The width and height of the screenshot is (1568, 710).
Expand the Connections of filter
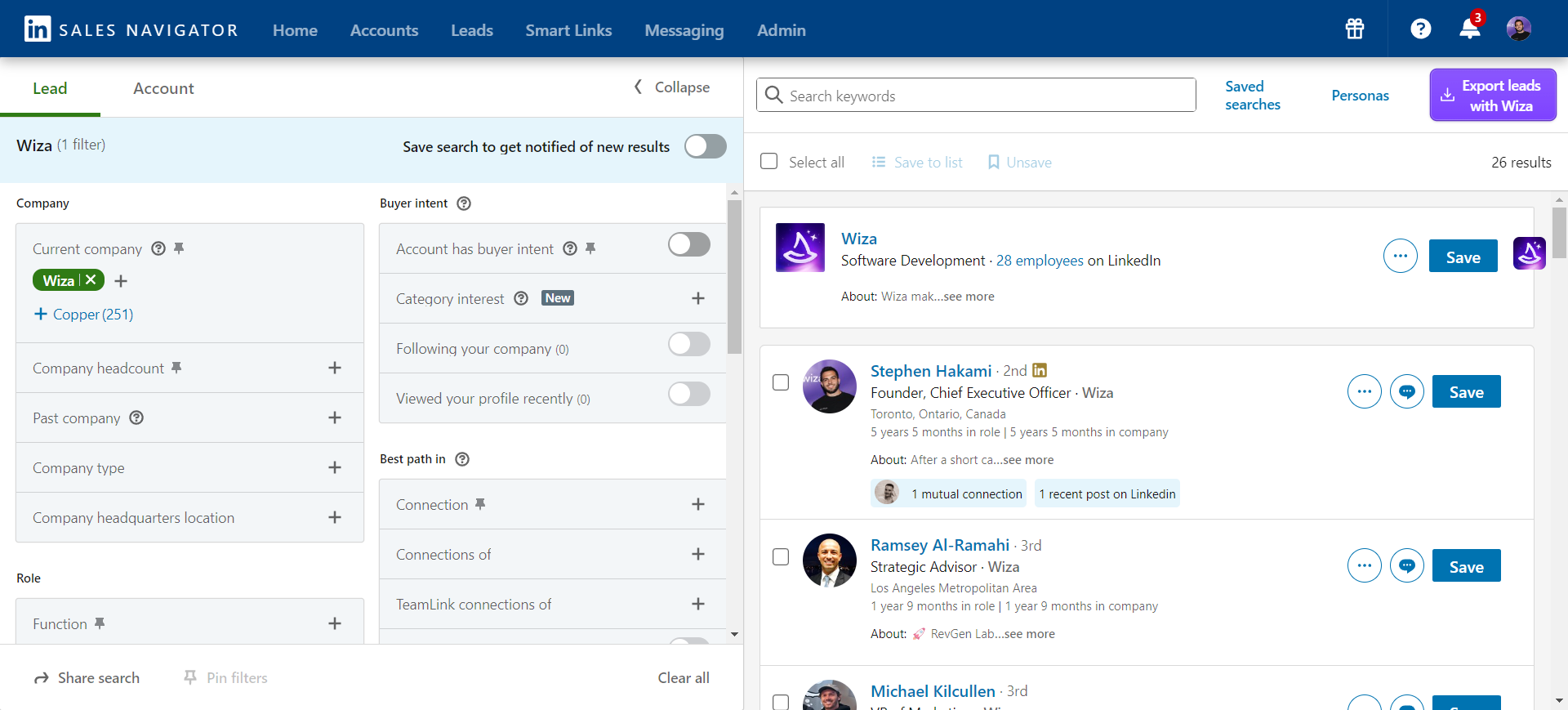(x=698, y=554)
